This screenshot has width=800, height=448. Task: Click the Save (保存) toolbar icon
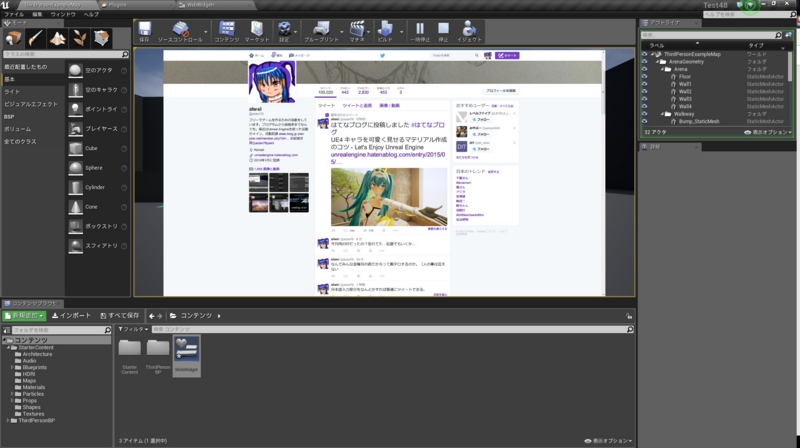[x=145, y=32]
